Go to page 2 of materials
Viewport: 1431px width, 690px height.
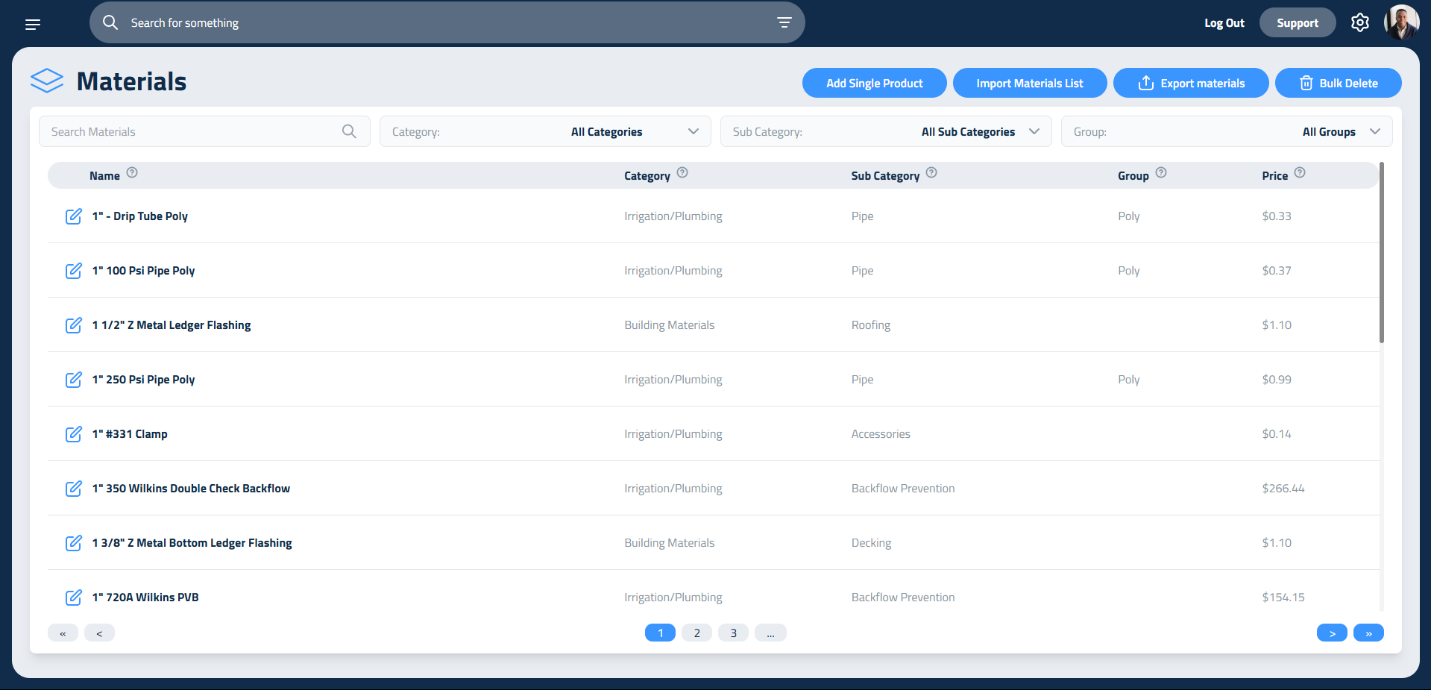[x=697, y=633]
